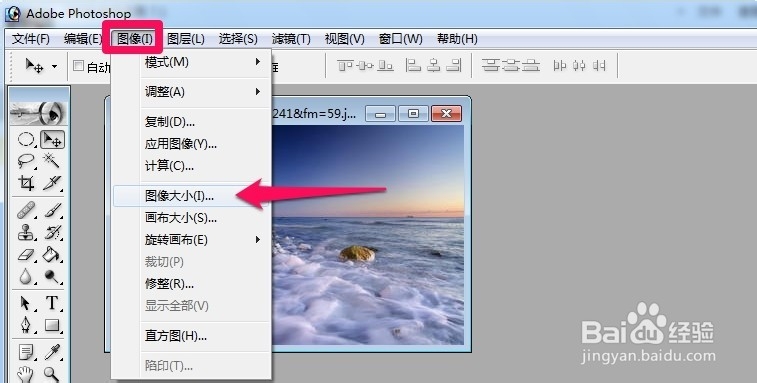757x383 pixels.
Task: Align horizontal centers in options bar
Action: click(434, 65)
